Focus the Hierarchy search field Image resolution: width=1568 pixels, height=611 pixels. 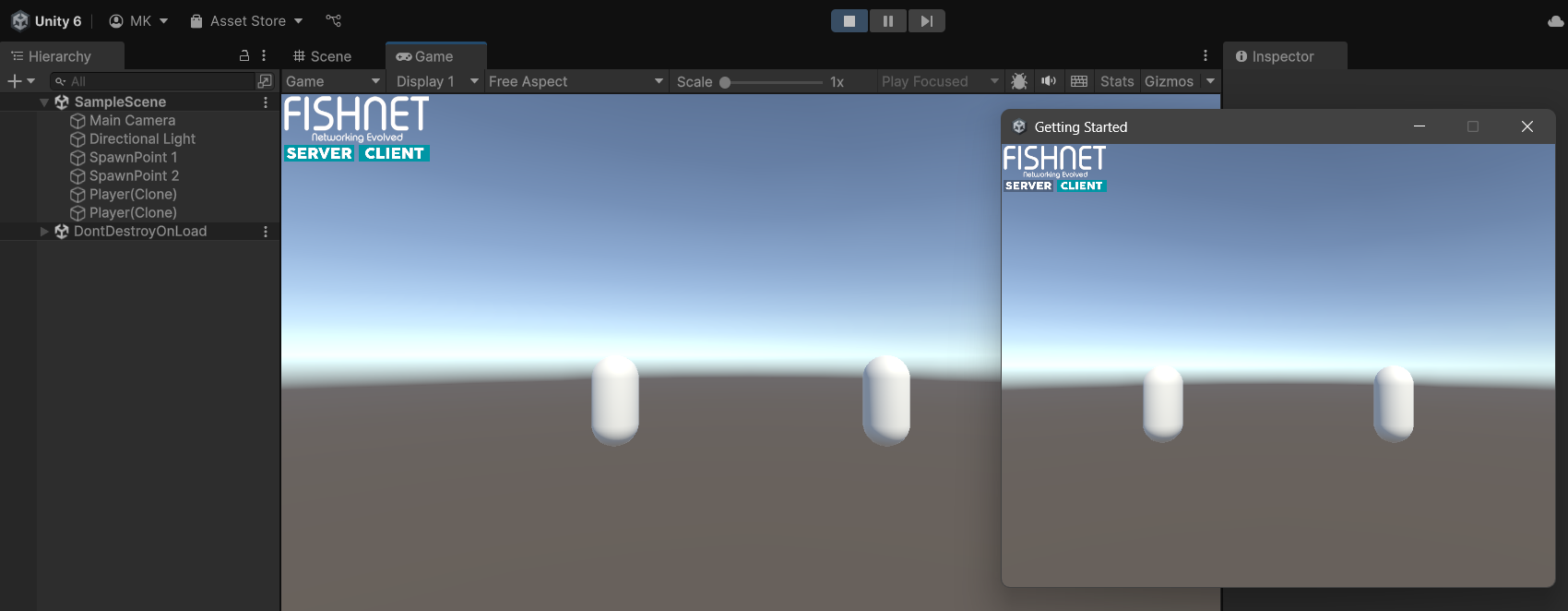click(x=152, y=81)
